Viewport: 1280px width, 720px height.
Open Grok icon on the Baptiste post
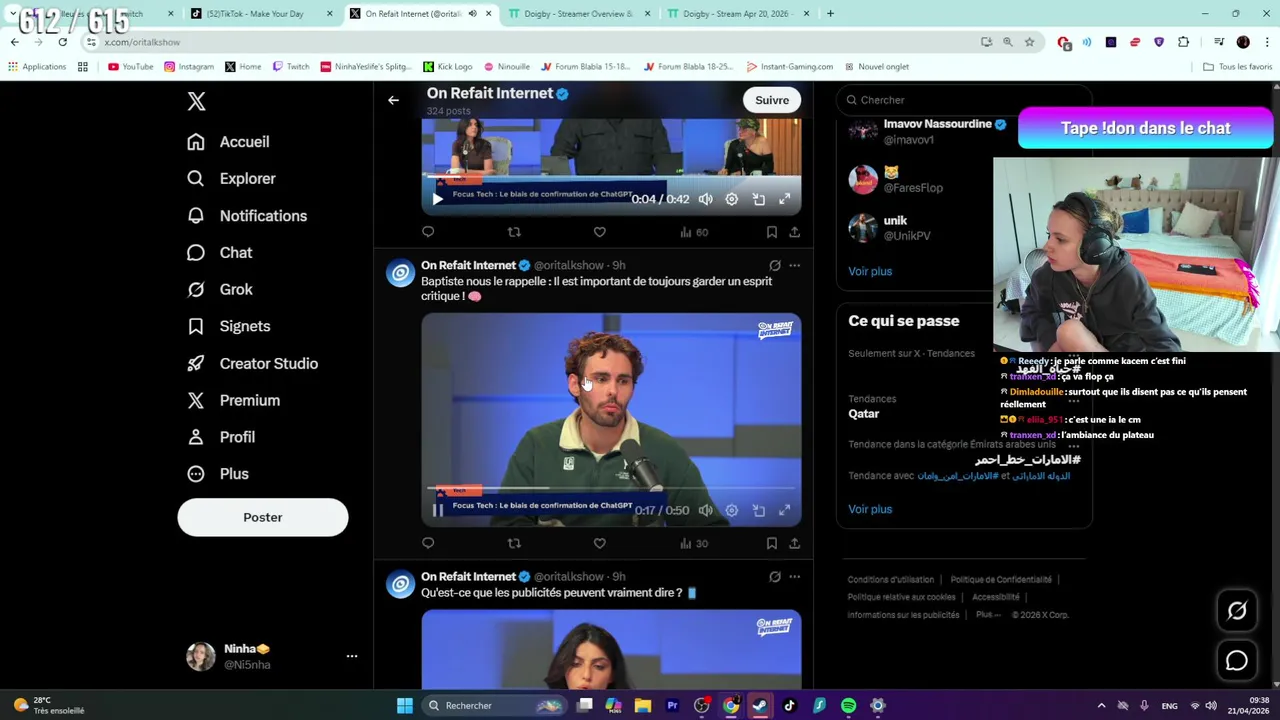click(775, 266)
